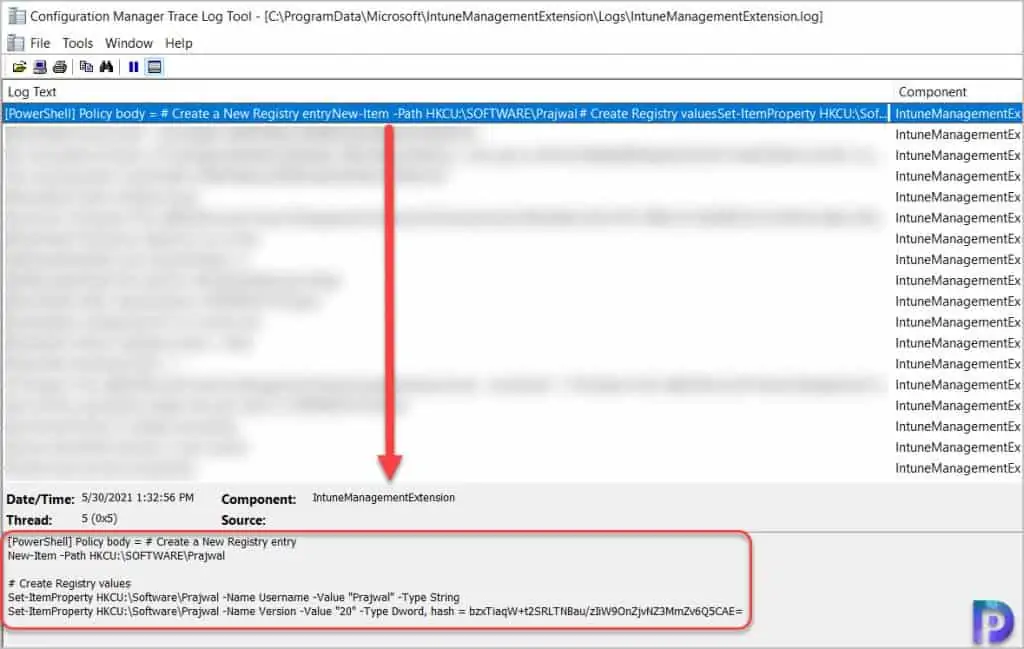The width and height of the screenshot is (1024, 649).
Task: Click the Thread value 5 (0x5)
Action: pos(99,518)
